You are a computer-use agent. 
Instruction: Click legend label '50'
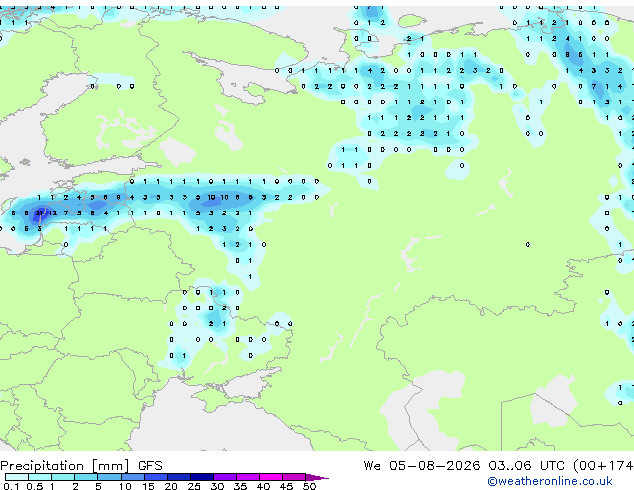click(x=309, y=486)
